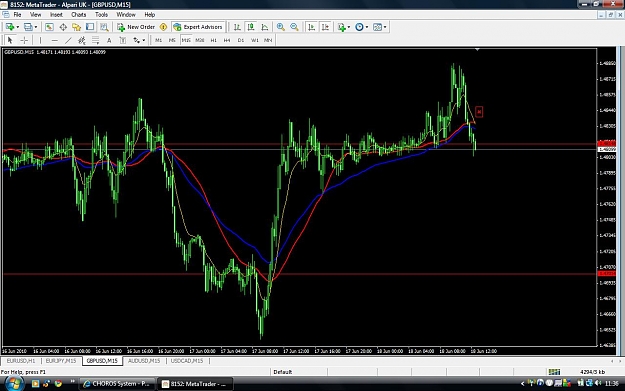Open the Strategy Tester icon
Screen dimensions: 625x391
(x=104, y=27)
